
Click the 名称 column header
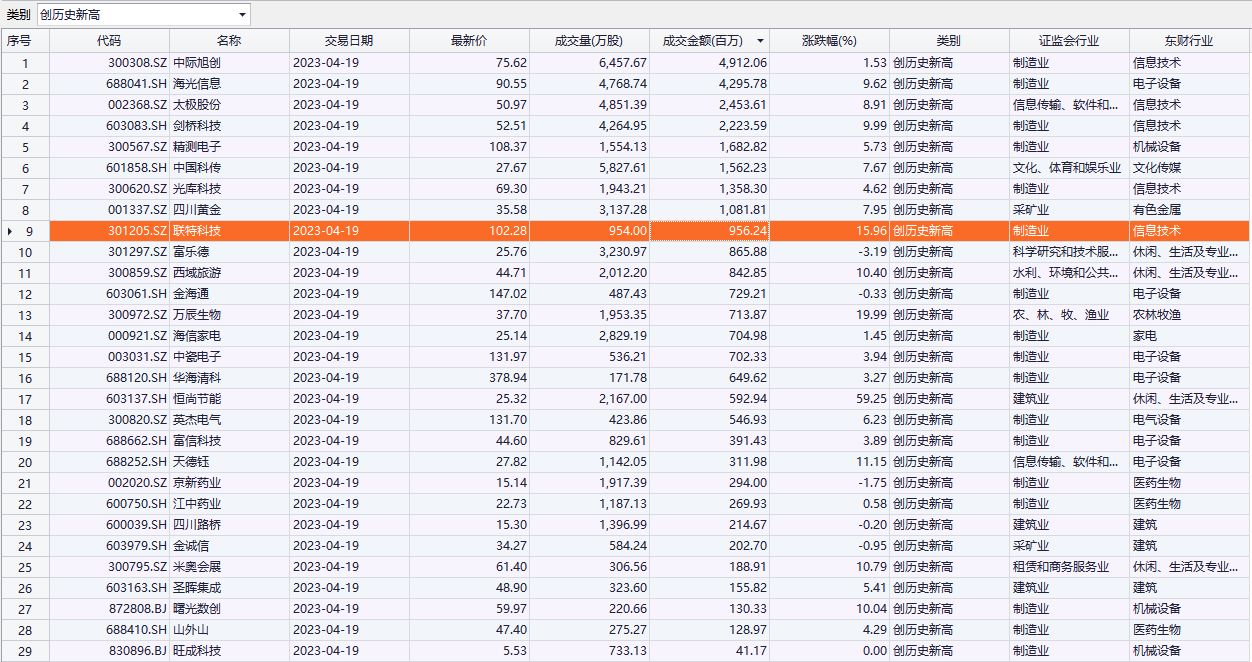[229, 41]
